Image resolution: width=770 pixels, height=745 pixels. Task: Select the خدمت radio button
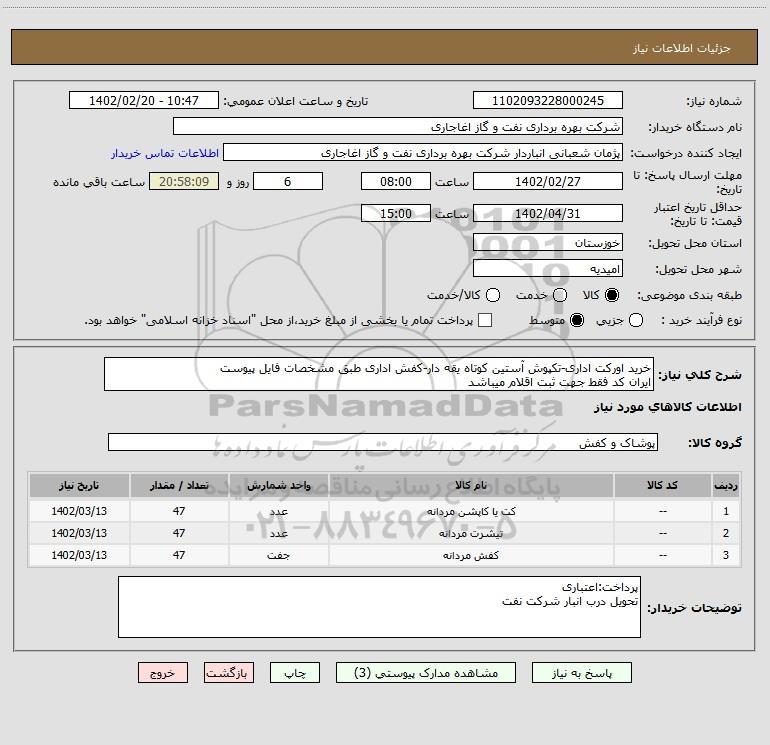(x=560, y=295)
